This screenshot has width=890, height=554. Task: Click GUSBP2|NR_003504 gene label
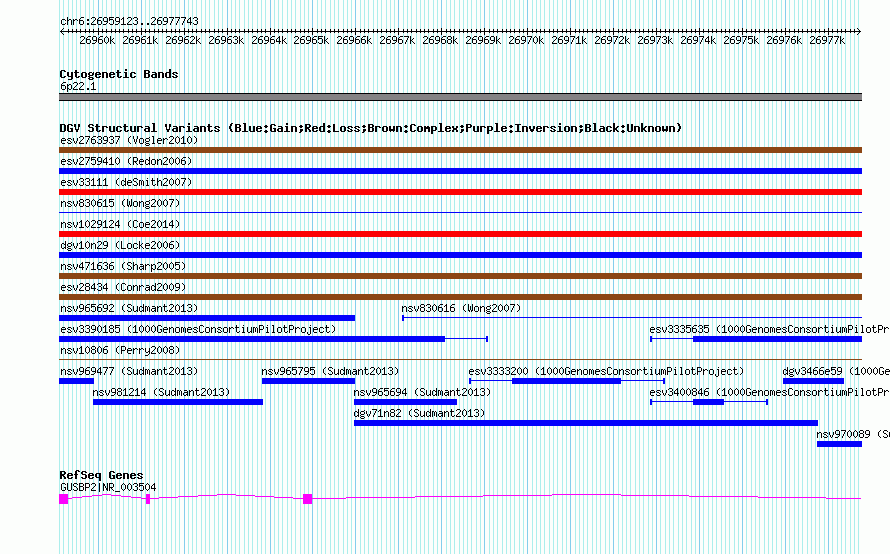(x=108, y=487)
